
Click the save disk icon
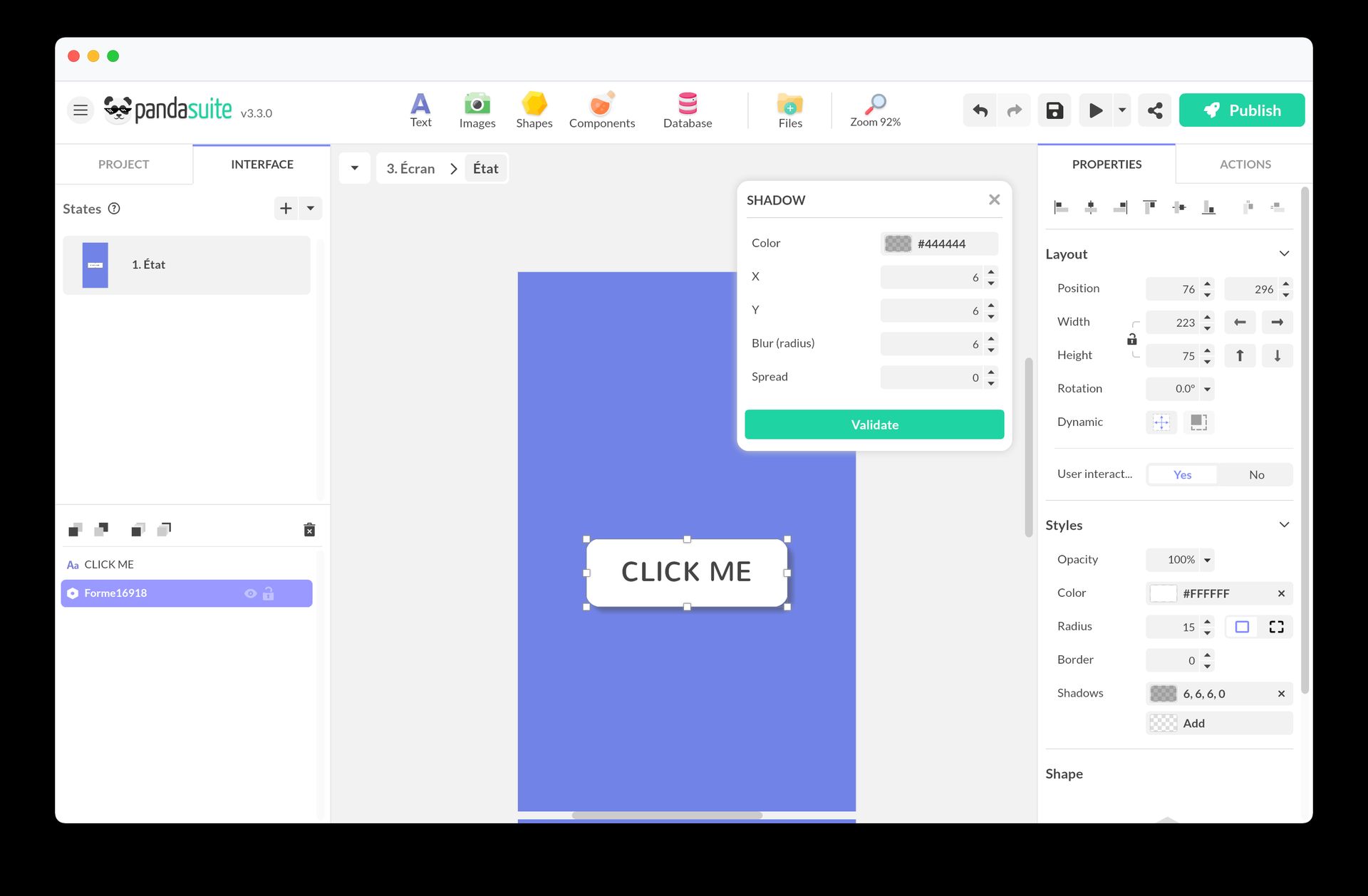[1054, 110]
